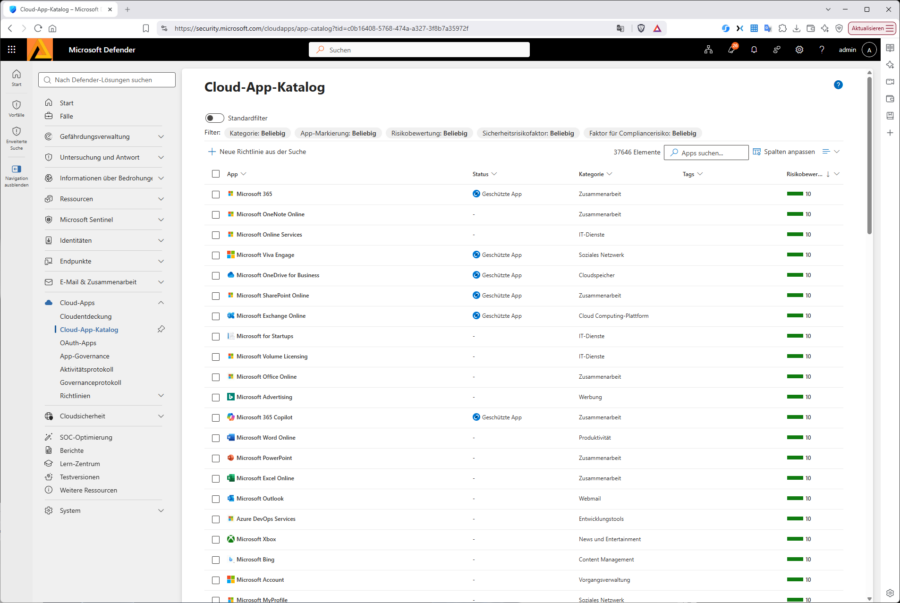900x603 pixels.
Task: Open the Microsoft Bing app link
Action: pos(255,559)
